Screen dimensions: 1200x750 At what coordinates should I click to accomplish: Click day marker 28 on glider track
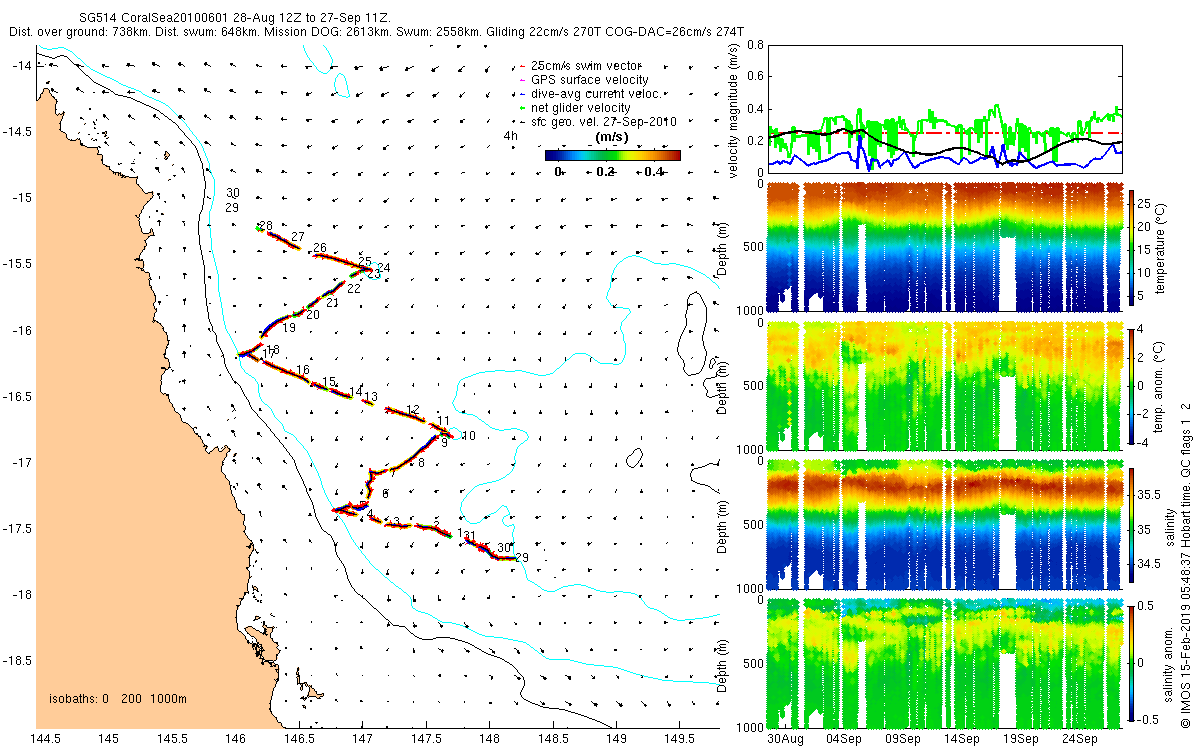(265, 226)
